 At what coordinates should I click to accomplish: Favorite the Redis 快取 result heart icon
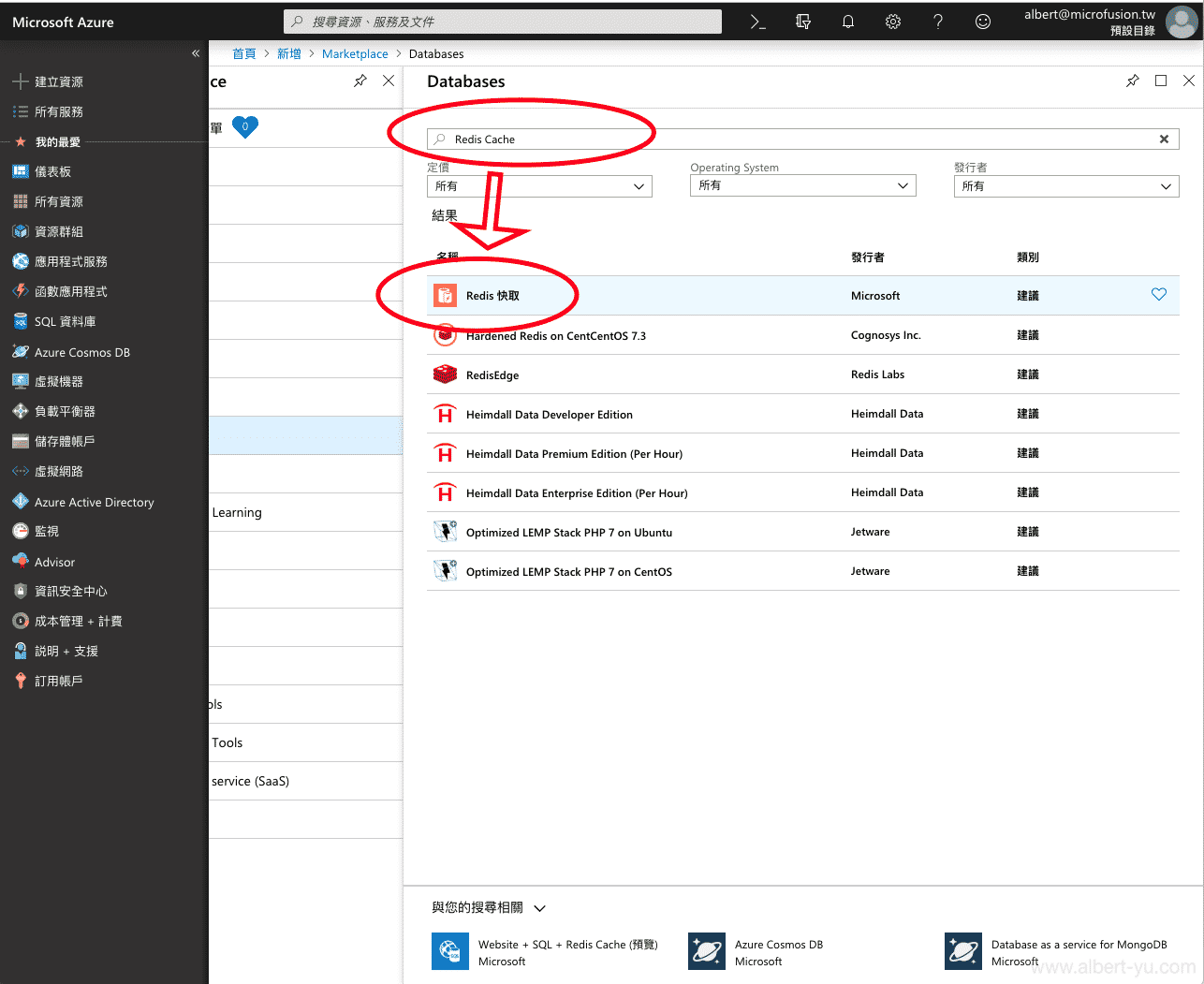point(1159,294)
